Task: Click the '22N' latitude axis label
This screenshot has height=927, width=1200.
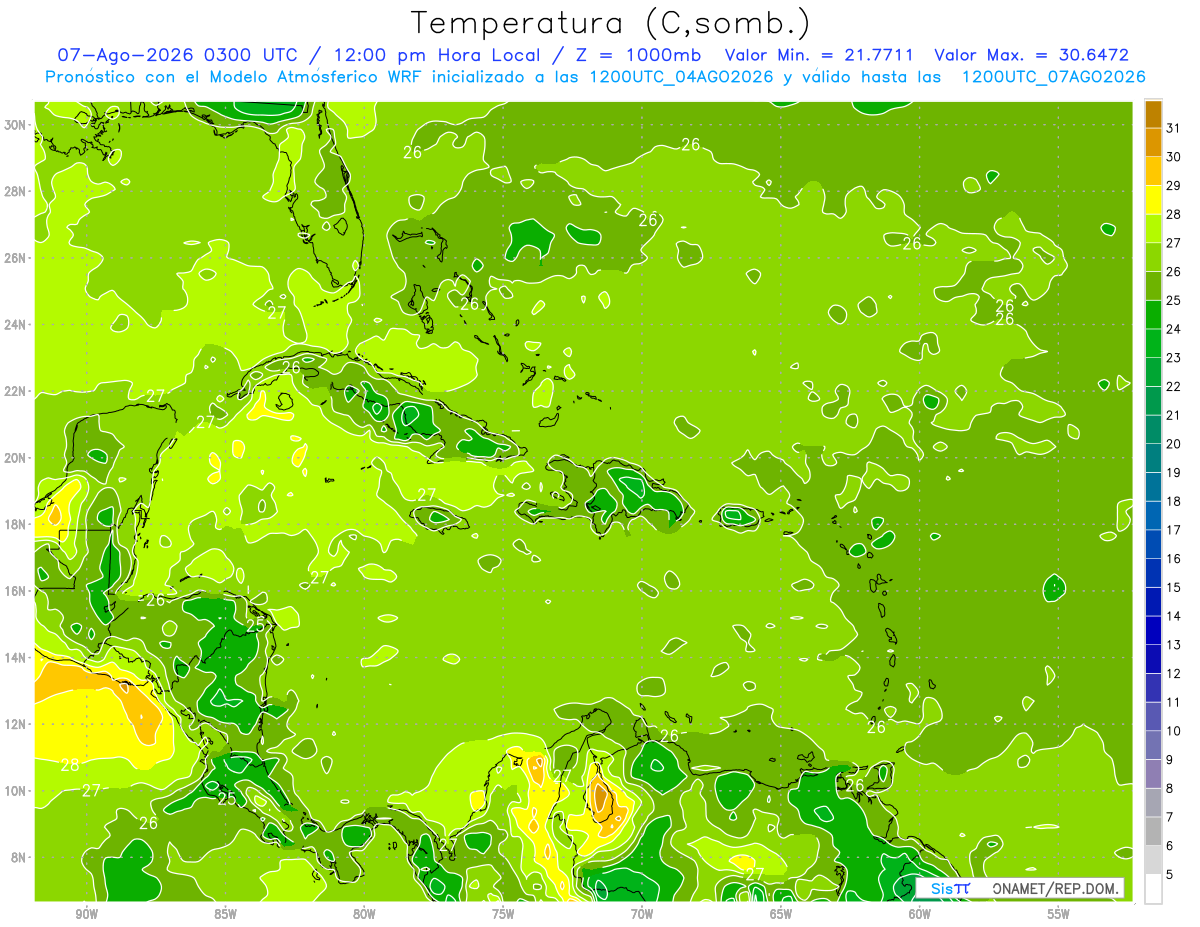Action: coord(15,391)
